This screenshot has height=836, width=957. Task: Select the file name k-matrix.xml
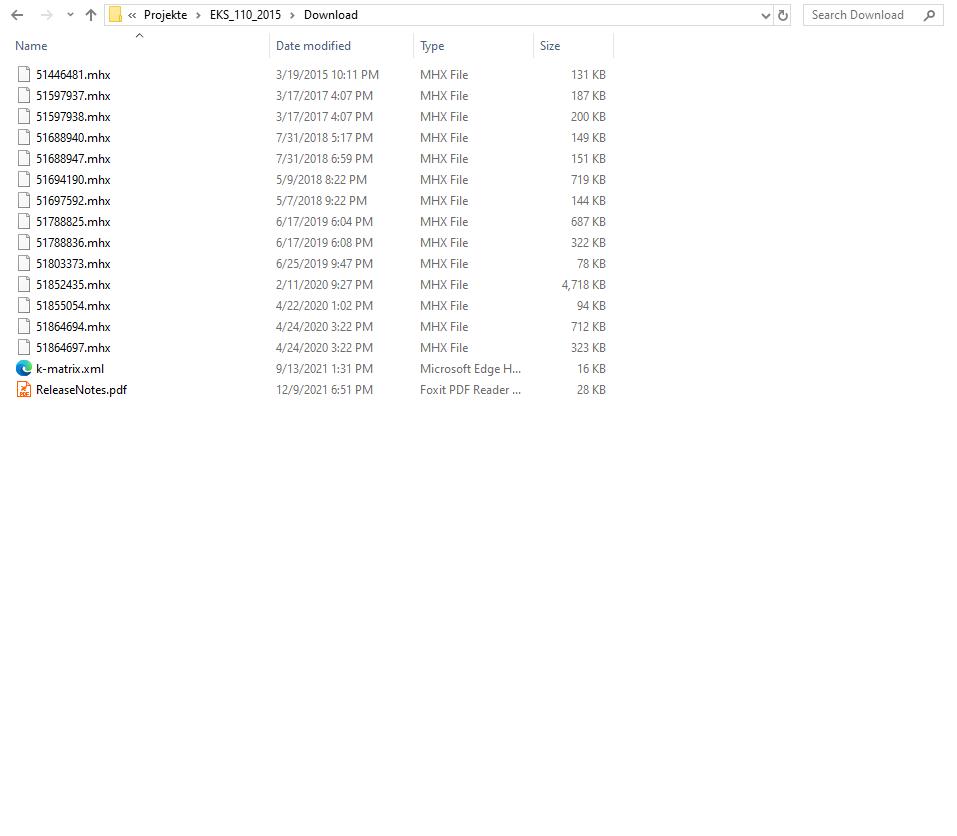[70, 369]
